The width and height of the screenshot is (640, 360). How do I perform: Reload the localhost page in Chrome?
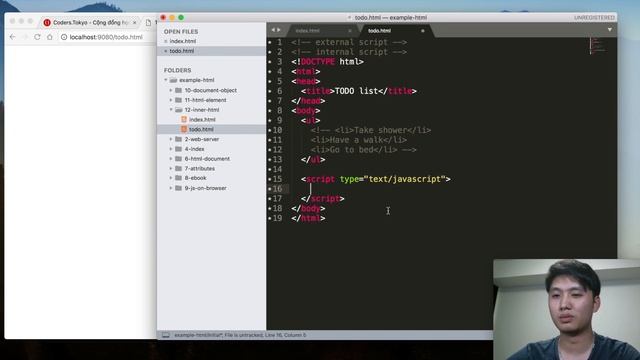[37, 37]
